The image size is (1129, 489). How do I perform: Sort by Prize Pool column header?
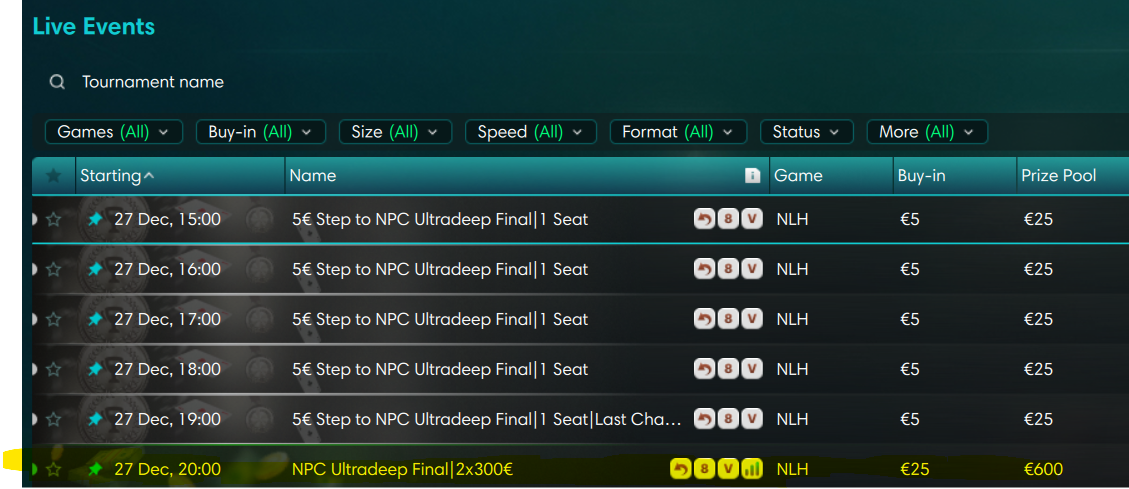(x=1058, y=176)
